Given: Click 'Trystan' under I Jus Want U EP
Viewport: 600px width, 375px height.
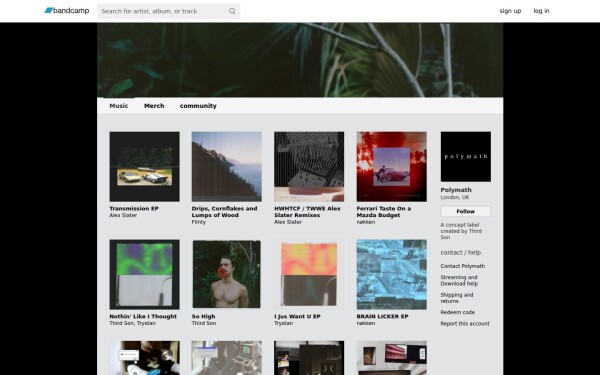Looking at the screenshot, I should tap(284, 323).
